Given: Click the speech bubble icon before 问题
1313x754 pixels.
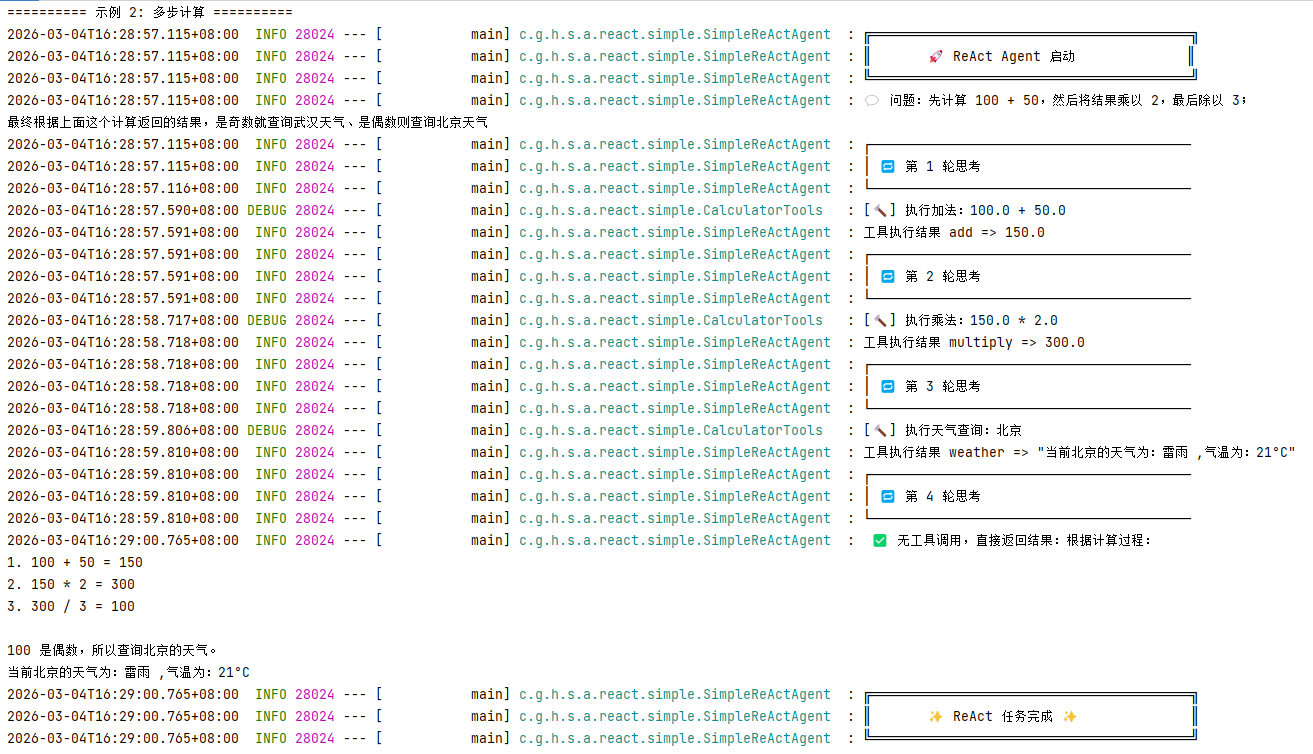Looking at the screenshot, I should [871, 100].
